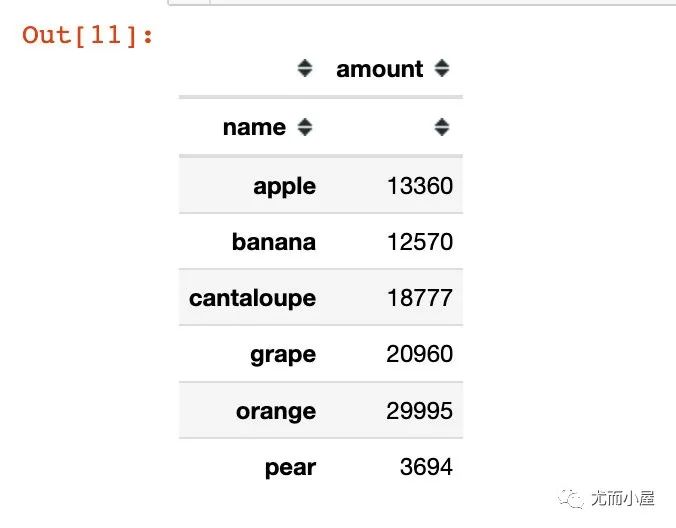Viewport: 676px width, 528px height.
Task: Click the WeChat logo watermark icon
Action: (571, 499)
